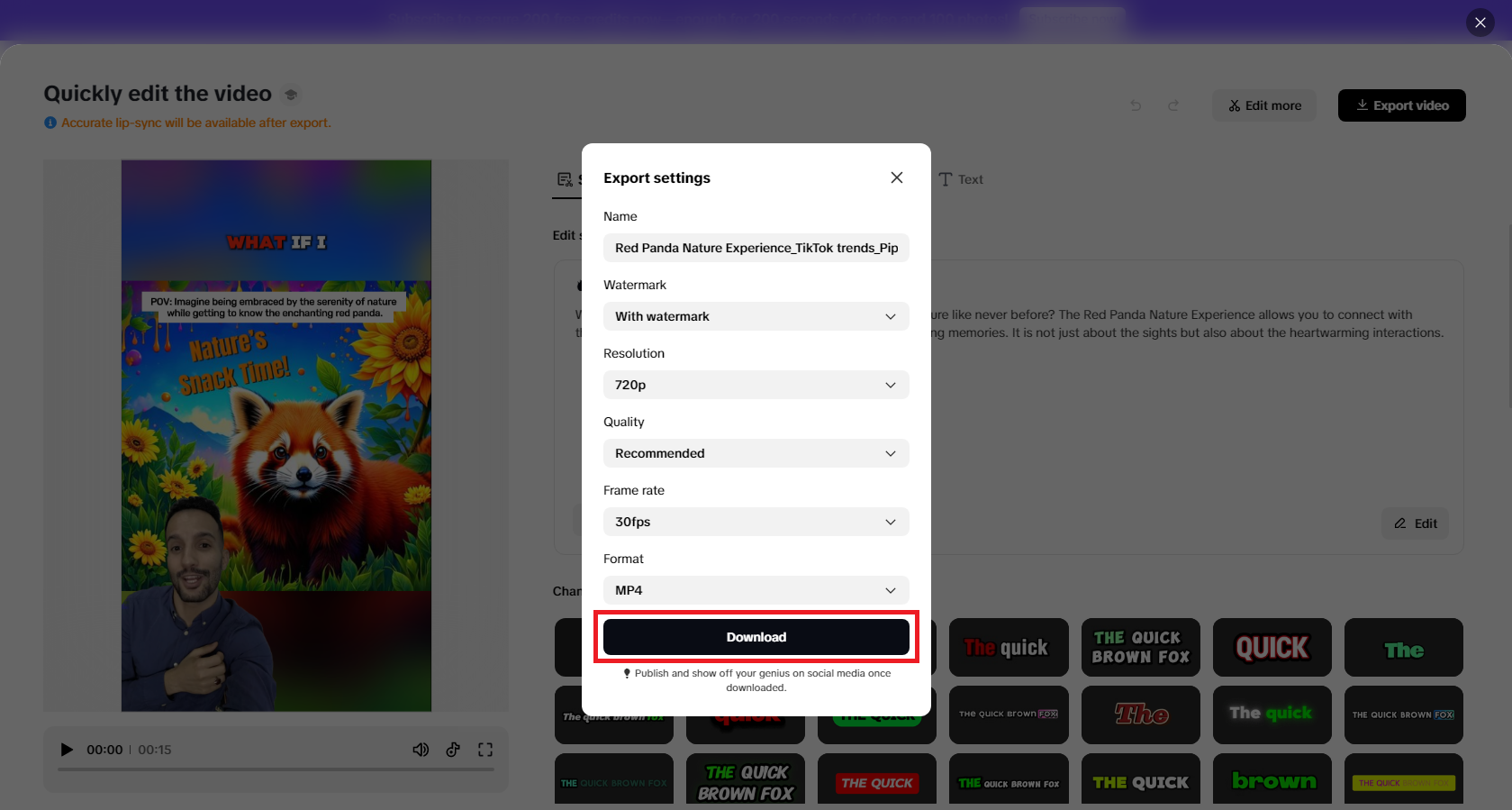
Task: Open the Quality dropdown showing Recommended
Action: click(x=756, y=453)
